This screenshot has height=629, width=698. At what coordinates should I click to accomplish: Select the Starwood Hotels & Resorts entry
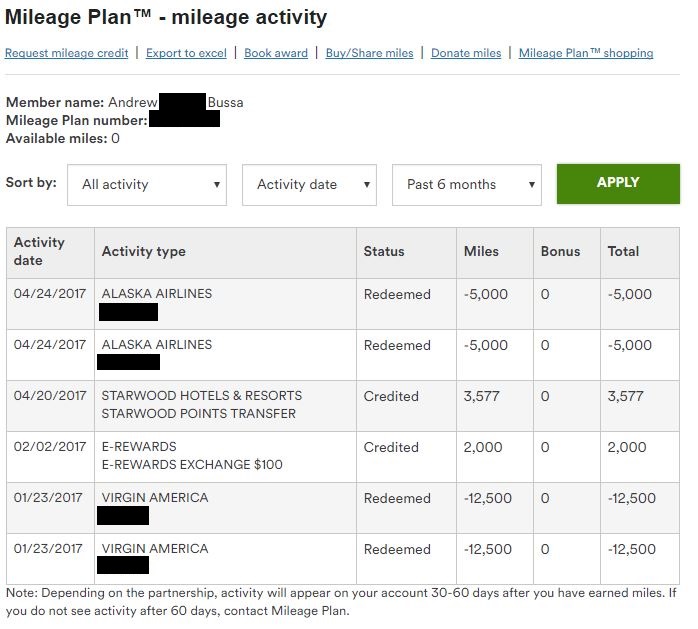coord(201,396)
